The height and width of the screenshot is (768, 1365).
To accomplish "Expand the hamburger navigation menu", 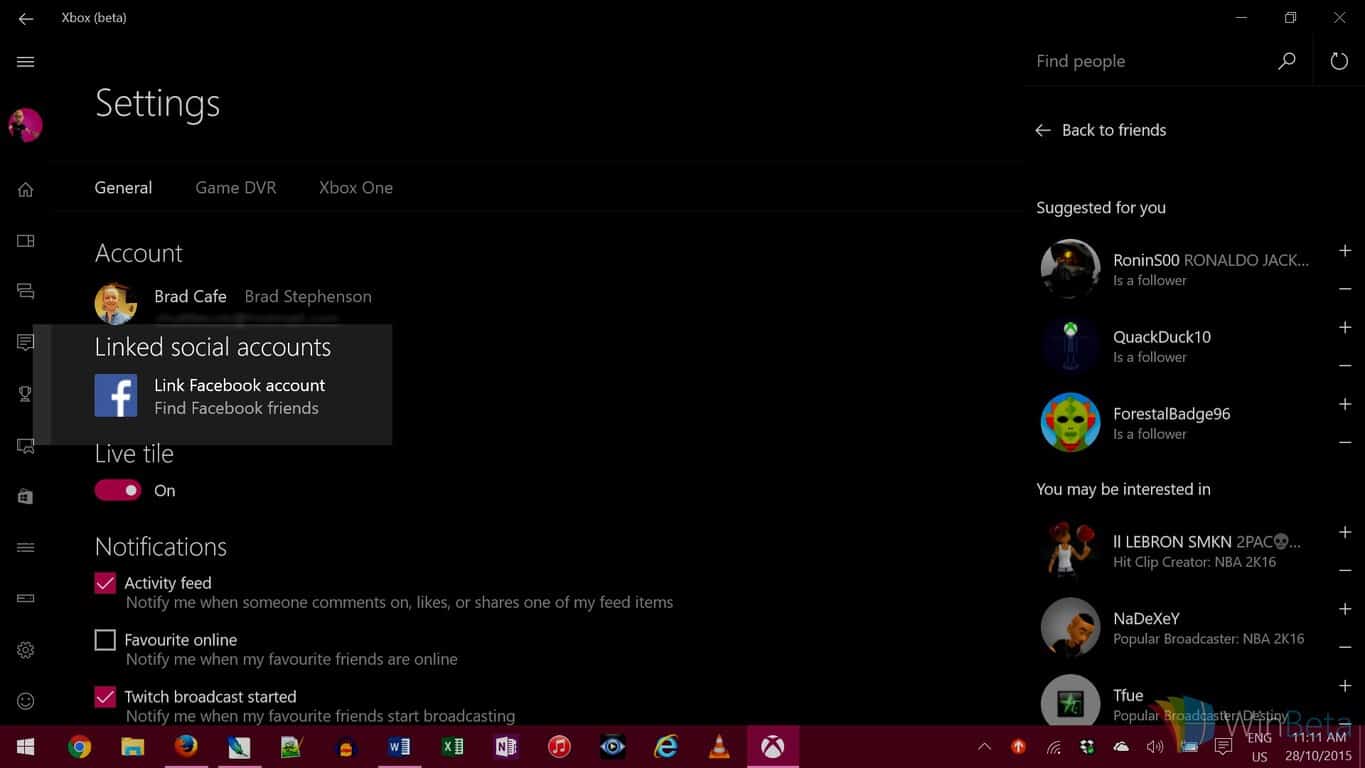I will click(25, 61).
